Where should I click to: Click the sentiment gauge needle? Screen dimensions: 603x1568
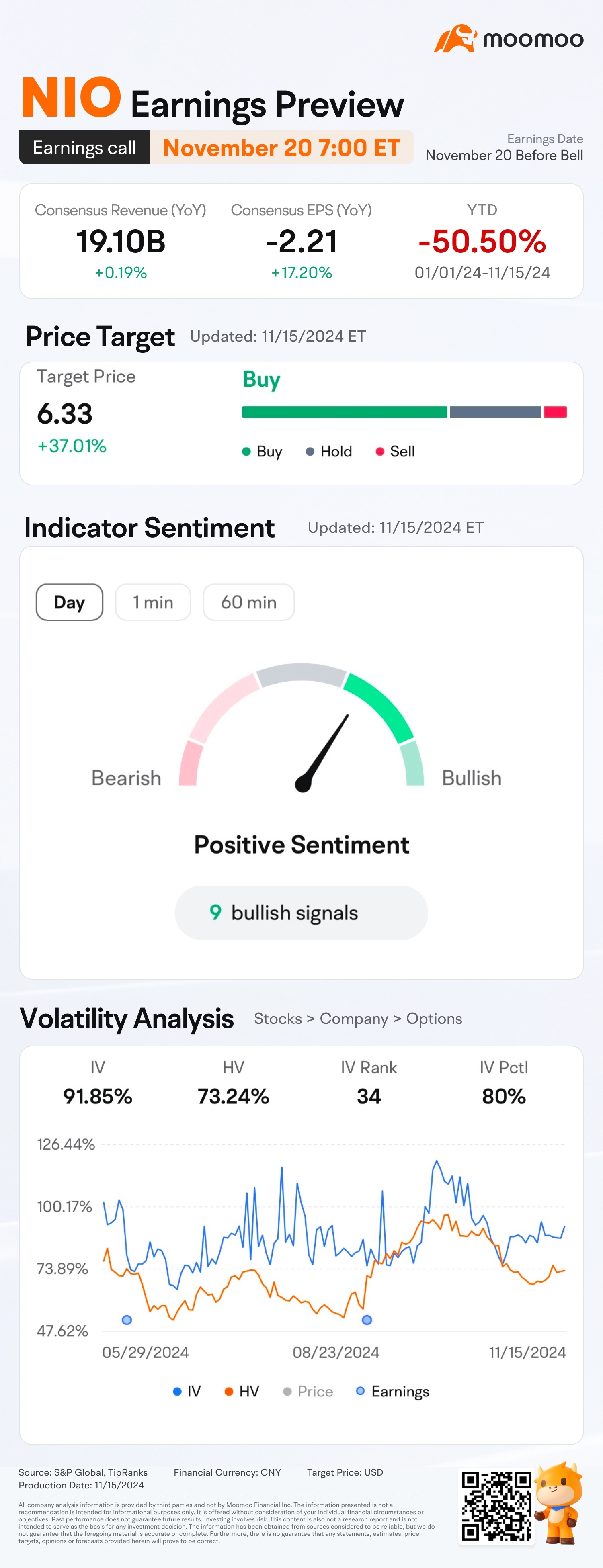(322, 753)
